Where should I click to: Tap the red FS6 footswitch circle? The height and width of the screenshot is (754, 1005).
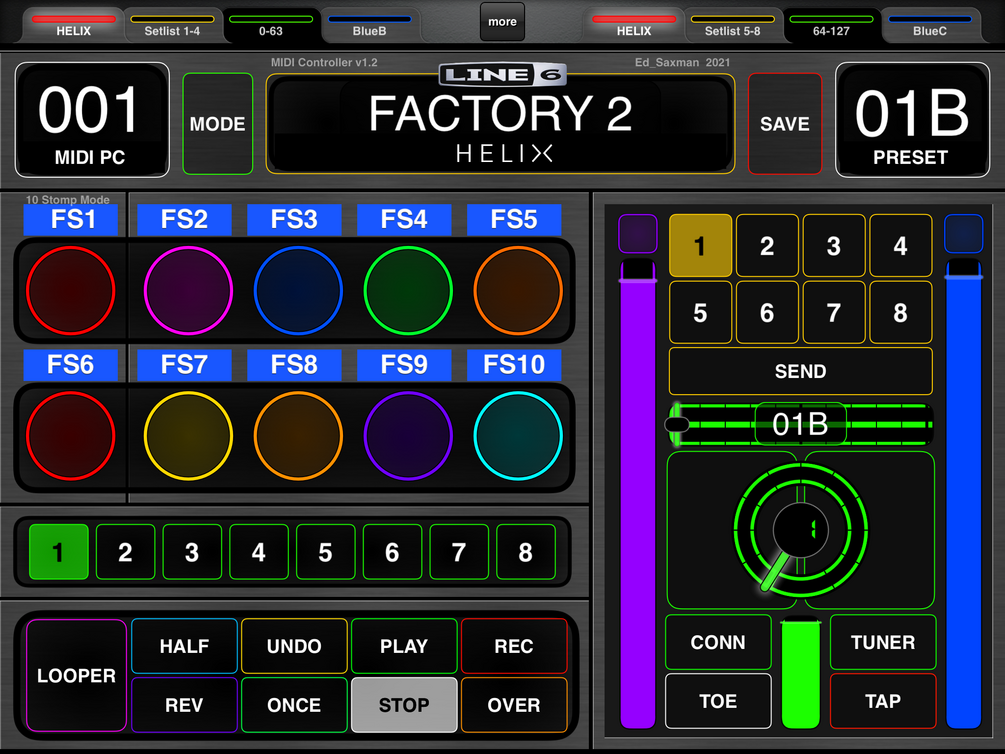pos(71,436)
